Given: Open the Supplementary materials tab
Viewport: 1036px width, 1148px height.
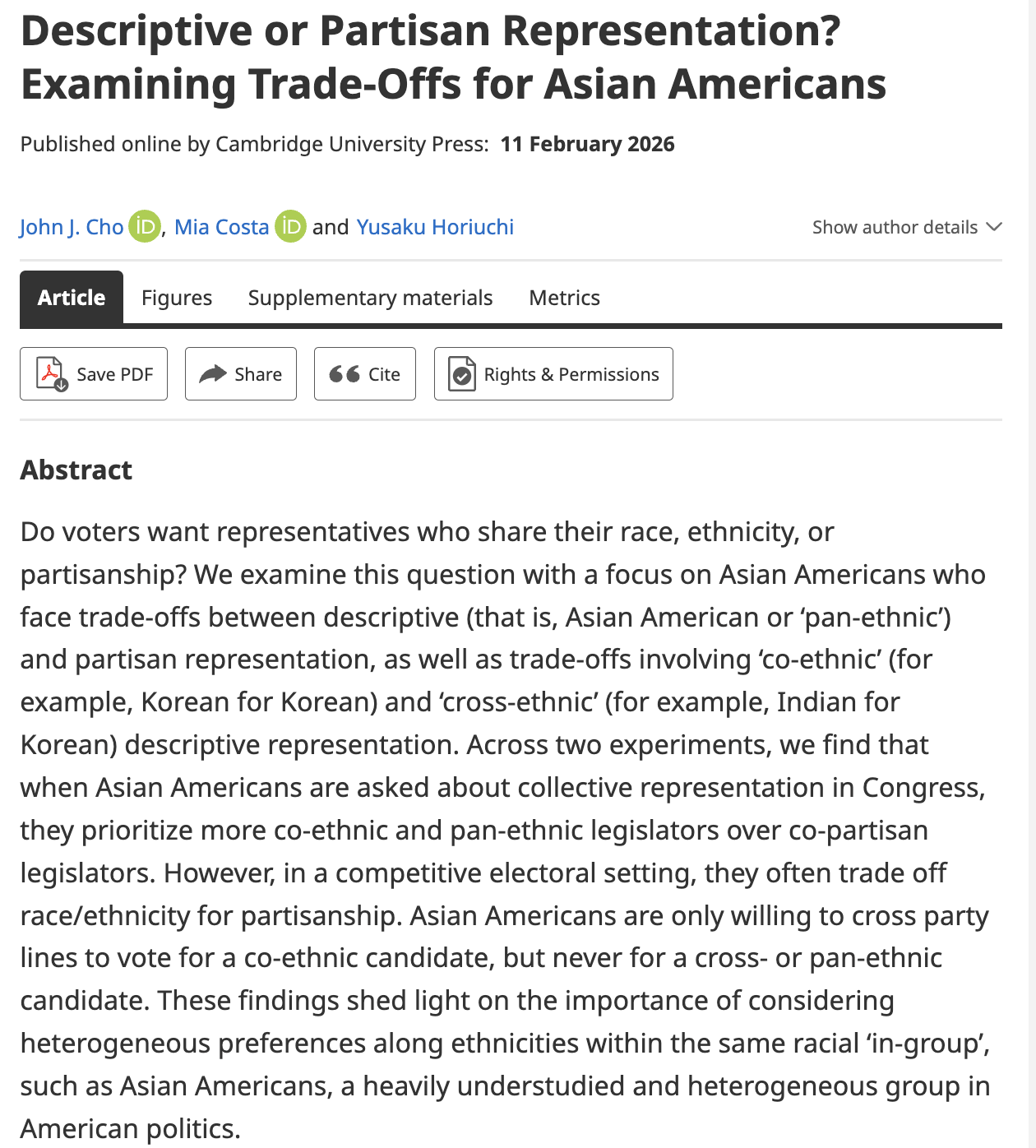Looking at the screenshot, I should pos(370,298).
